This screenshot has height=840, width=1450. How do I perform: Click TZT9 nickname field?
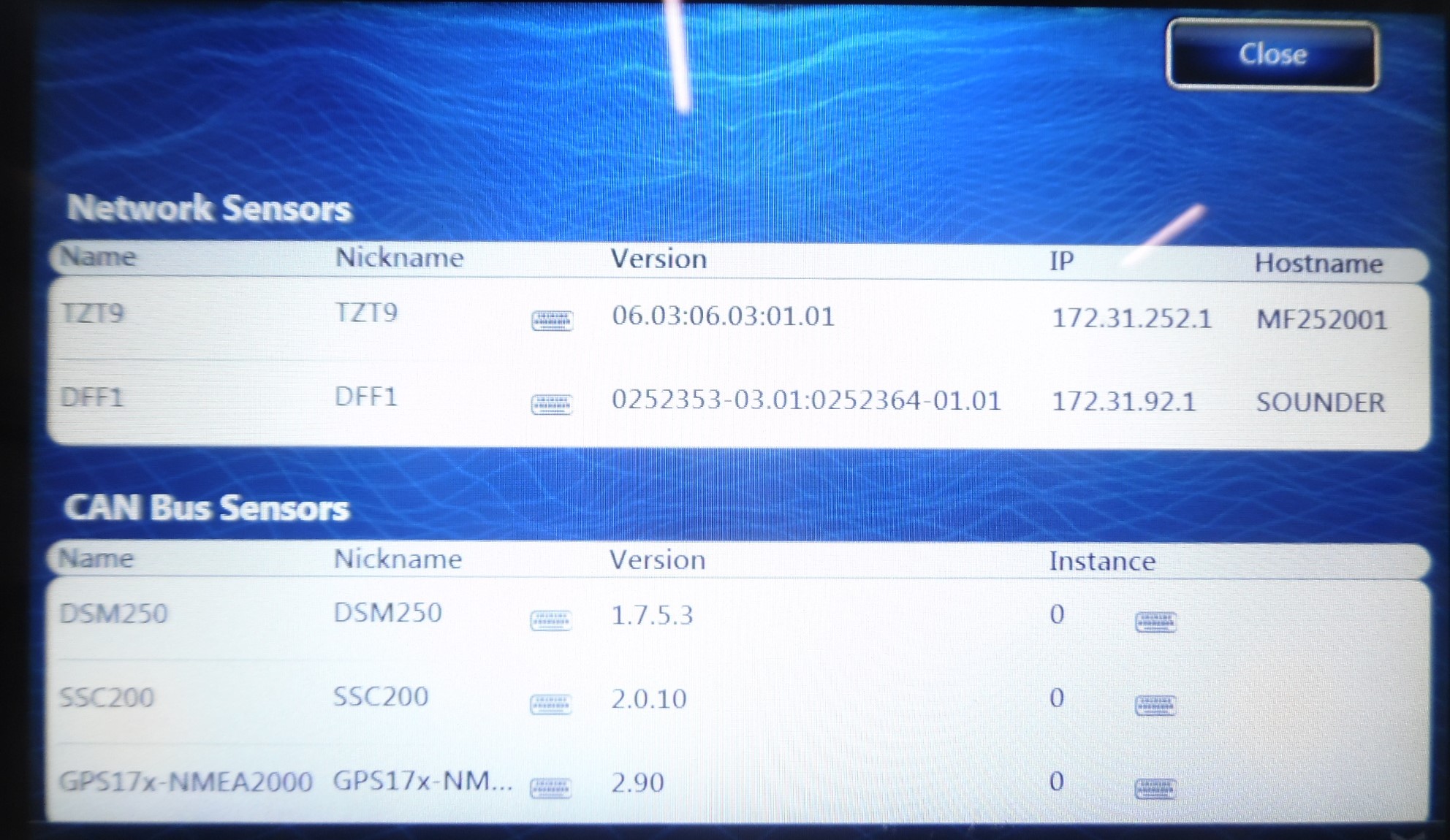click(x=366, y=313)
